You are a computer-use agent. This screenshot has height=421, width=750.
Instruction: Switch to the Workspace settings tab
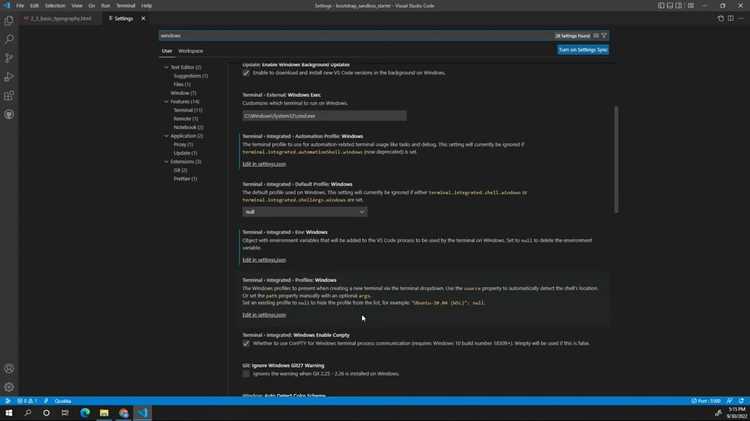[x=190, y=51]
